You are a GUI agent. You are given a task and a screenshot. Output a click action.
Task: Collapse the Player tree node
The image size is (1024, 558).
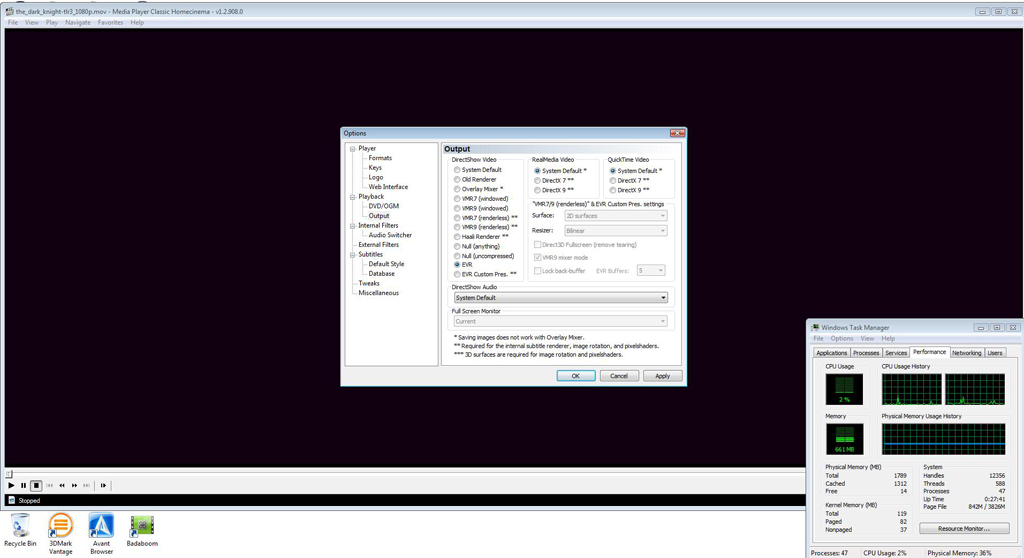point(352,149)
